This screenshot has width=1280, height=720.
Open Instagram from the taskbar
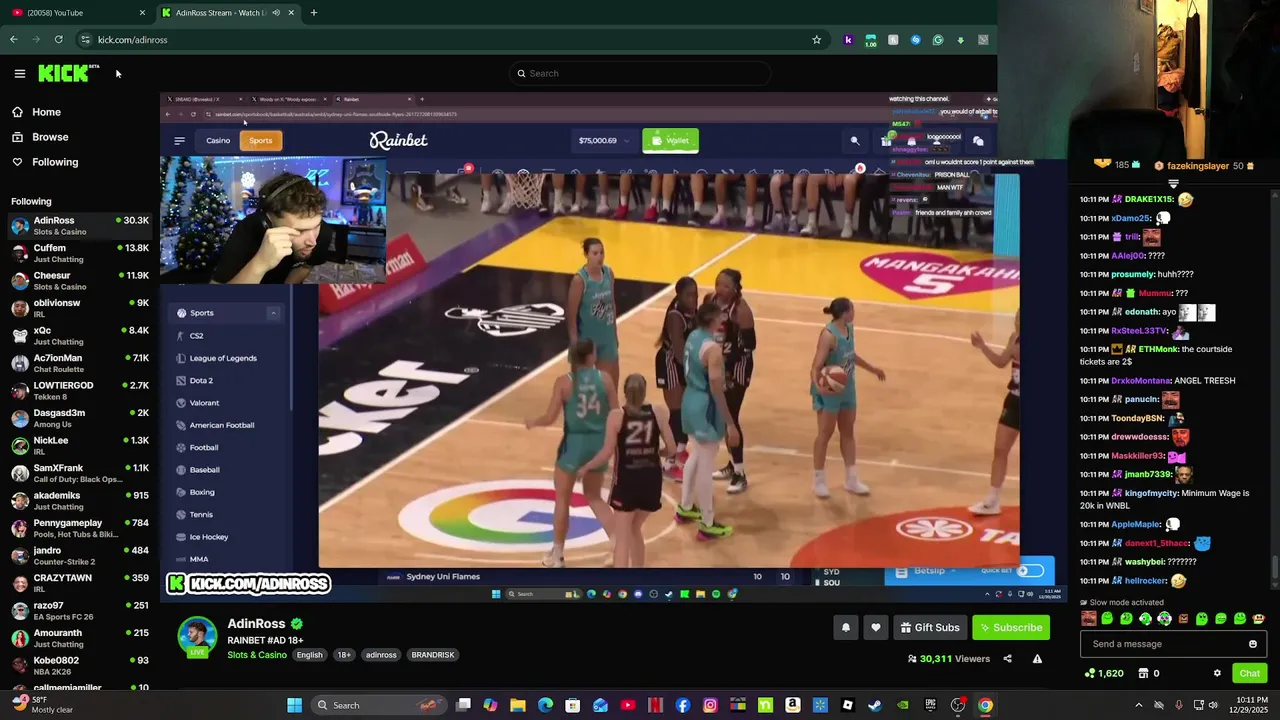(710, 705)
